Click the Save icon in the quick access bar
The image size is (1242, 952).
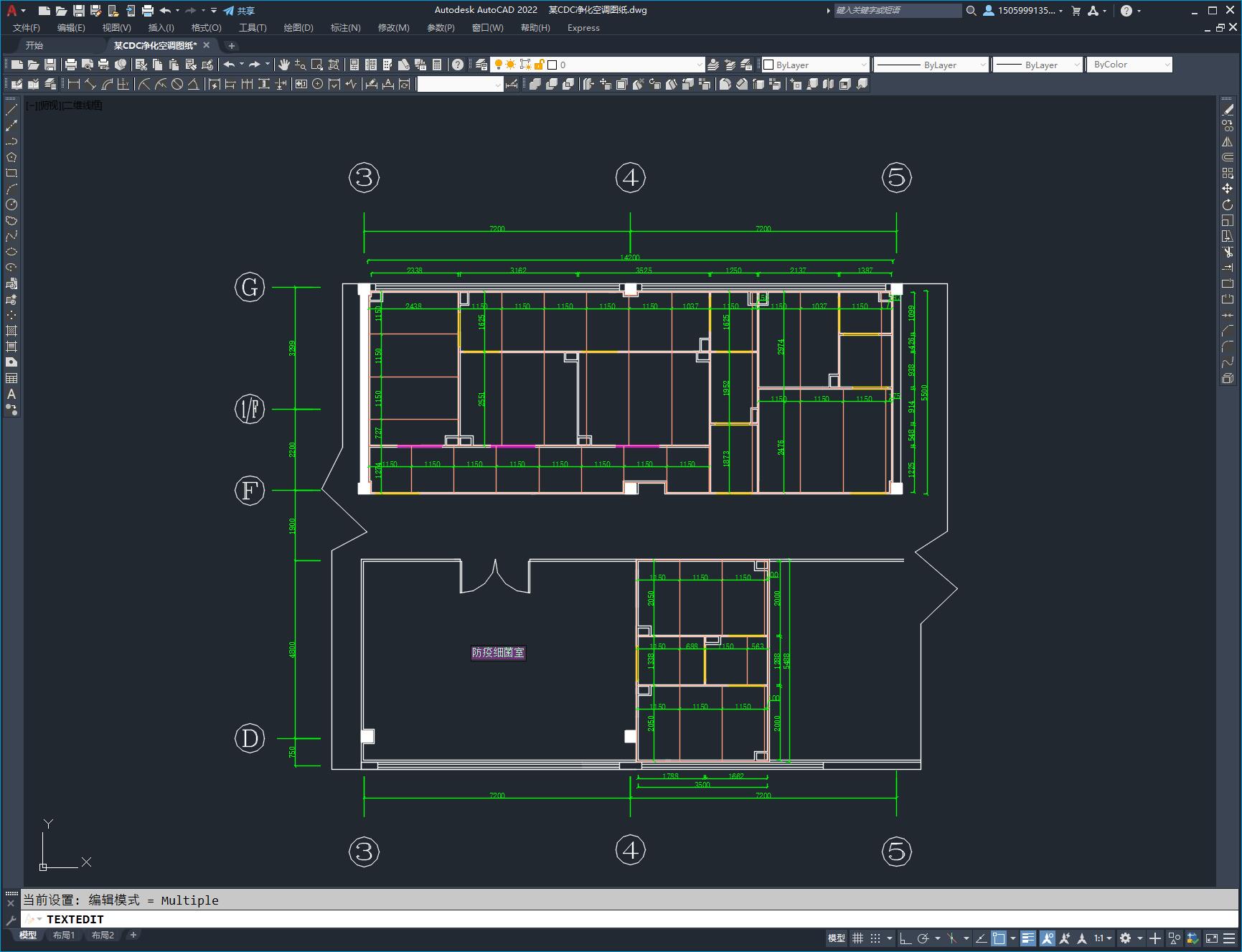tap(79, 10)
